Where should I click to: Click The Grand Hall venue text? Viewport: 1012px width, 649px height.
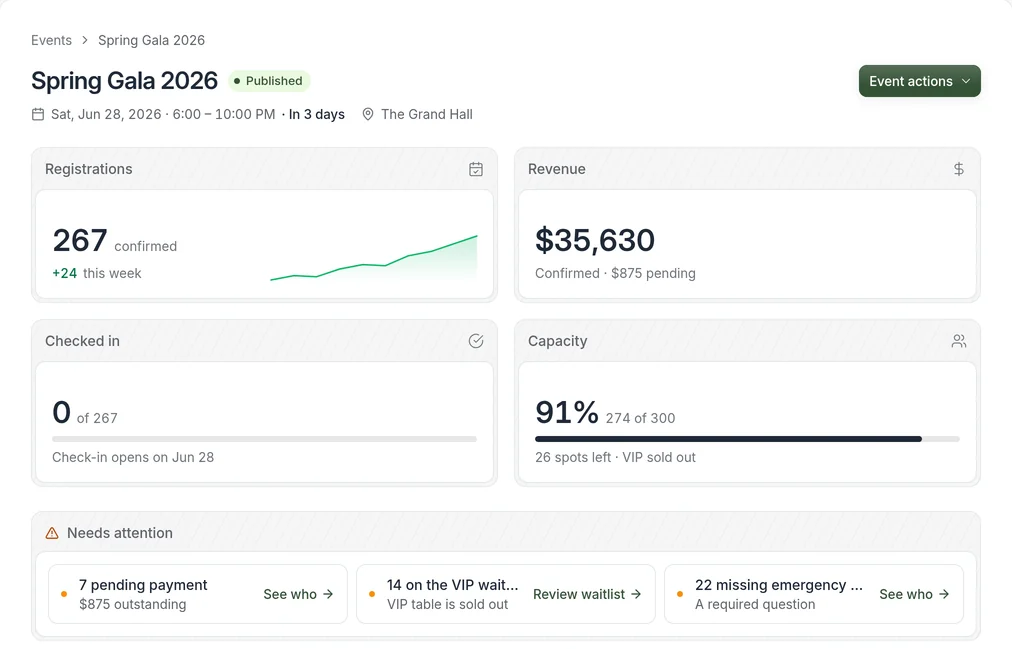coord(427,114)
